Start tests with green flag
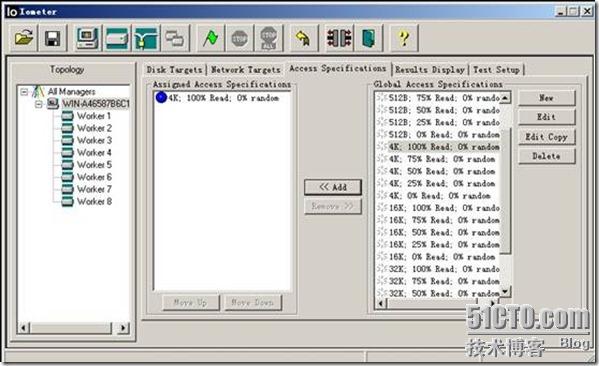 coord(210,38)
